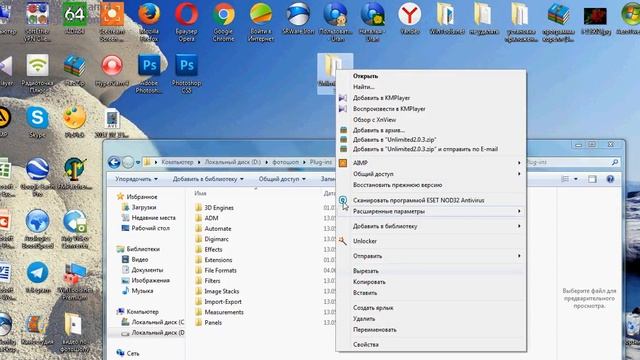The height and width of the screenshot is (360, 640).
Task: Open Skype desktop icon
Action: coord(37,122)
